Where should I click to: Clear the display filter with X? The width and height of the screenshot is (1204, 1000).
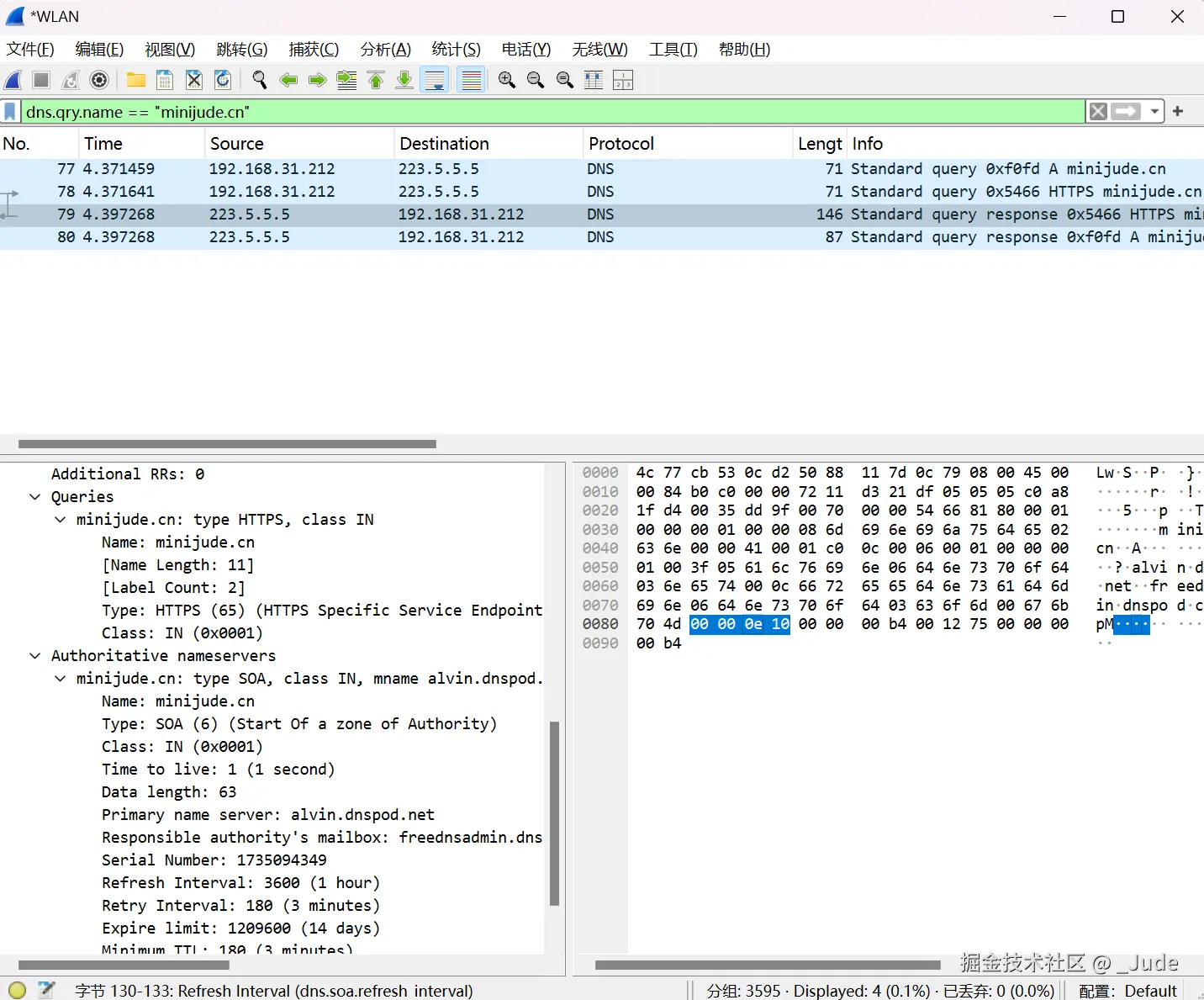pyautogui.click(x=1098, y=111)
